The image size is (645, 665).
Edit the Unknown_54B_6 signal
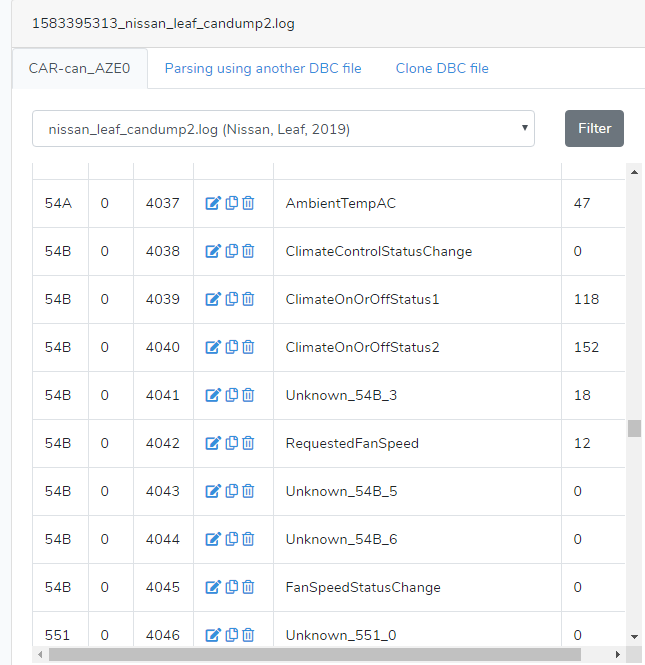point(212,539)
